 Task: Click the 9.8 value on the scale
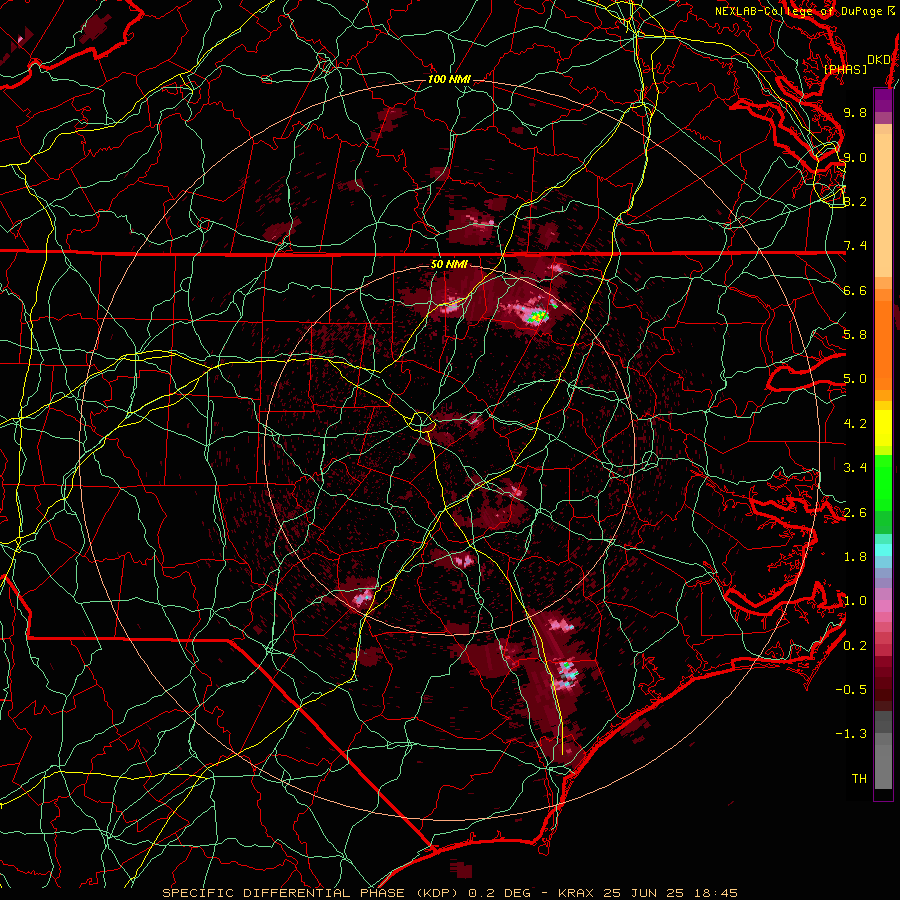[855, 112]
